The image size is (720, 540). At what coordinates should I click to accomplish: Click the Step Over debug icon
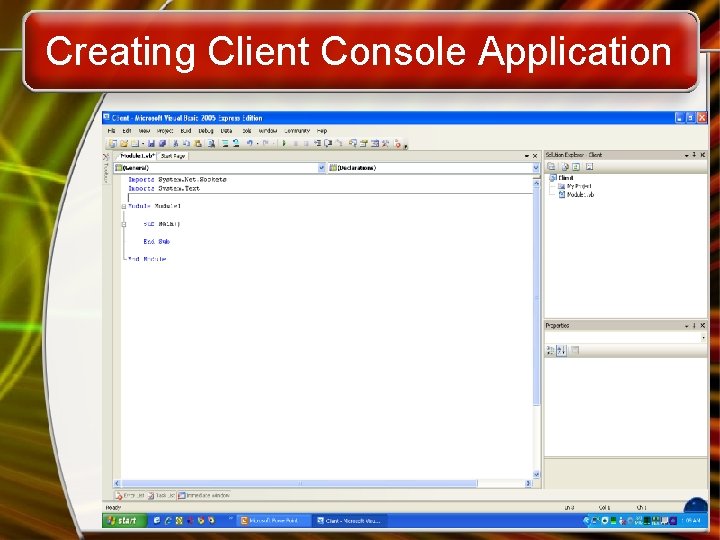click(328, 144)
